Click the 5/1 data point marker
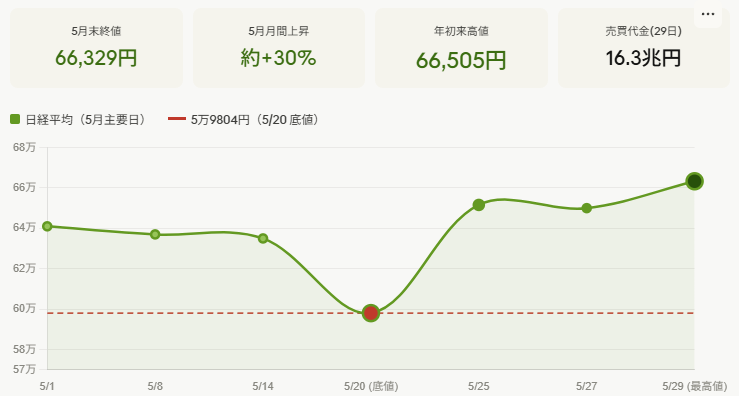Viewport: 739px width, 396px height. pyautogui.click(x=47, y=226)
